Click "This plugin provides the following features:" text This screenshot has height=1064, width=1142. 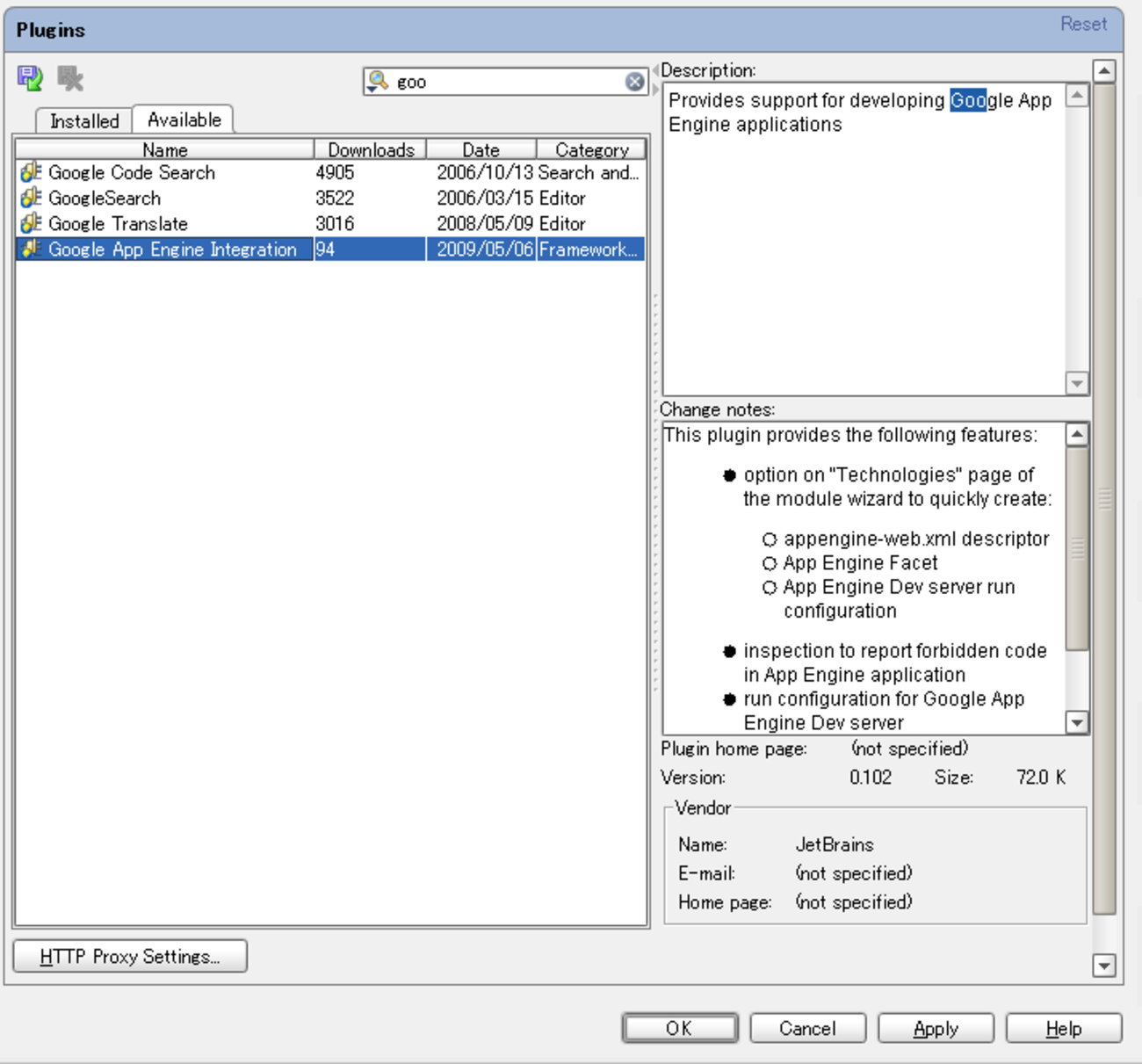(850, 435)
